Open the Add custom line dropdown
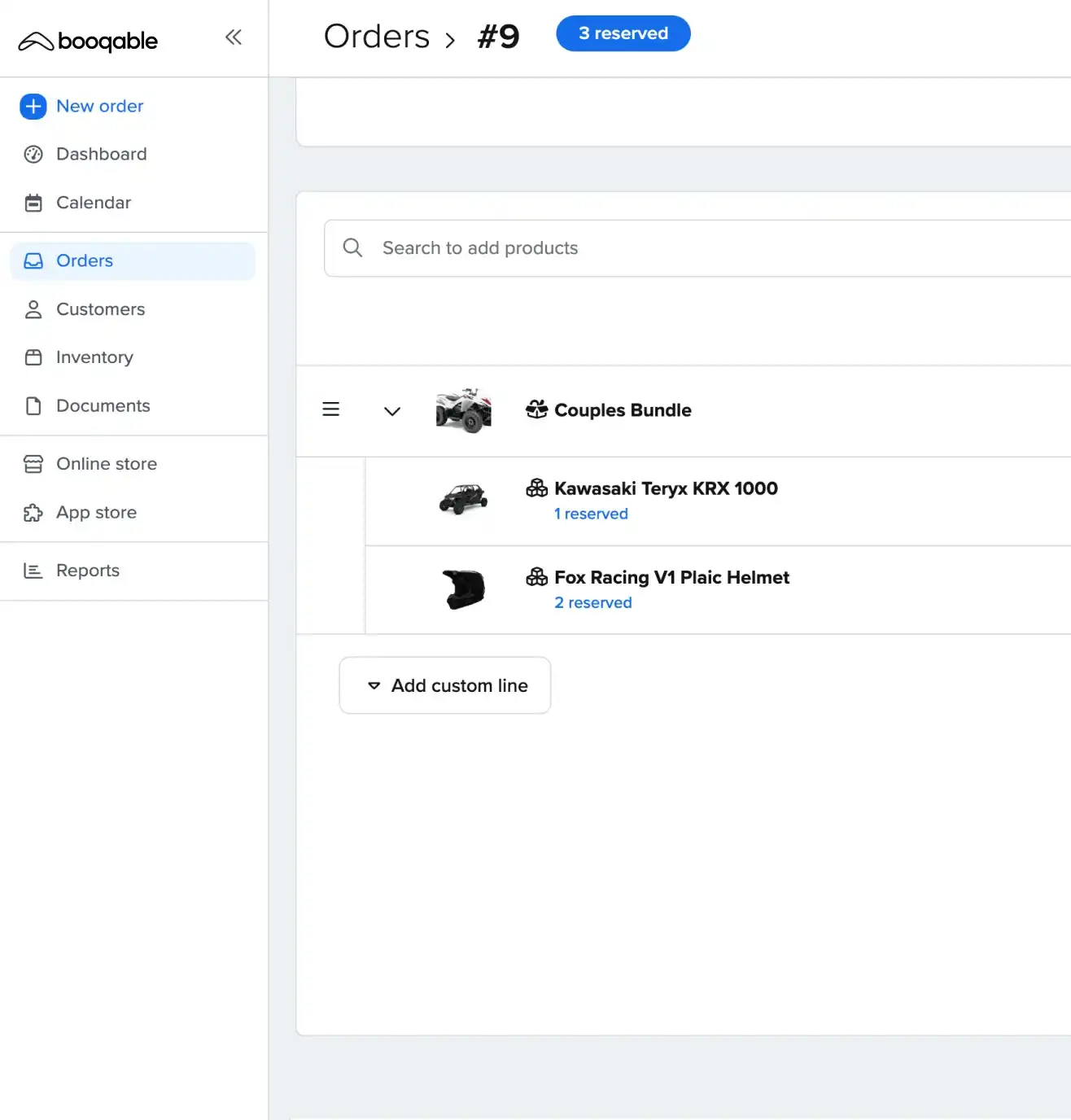Screen dimensions: 1071x1120 (x=445, y=685)
